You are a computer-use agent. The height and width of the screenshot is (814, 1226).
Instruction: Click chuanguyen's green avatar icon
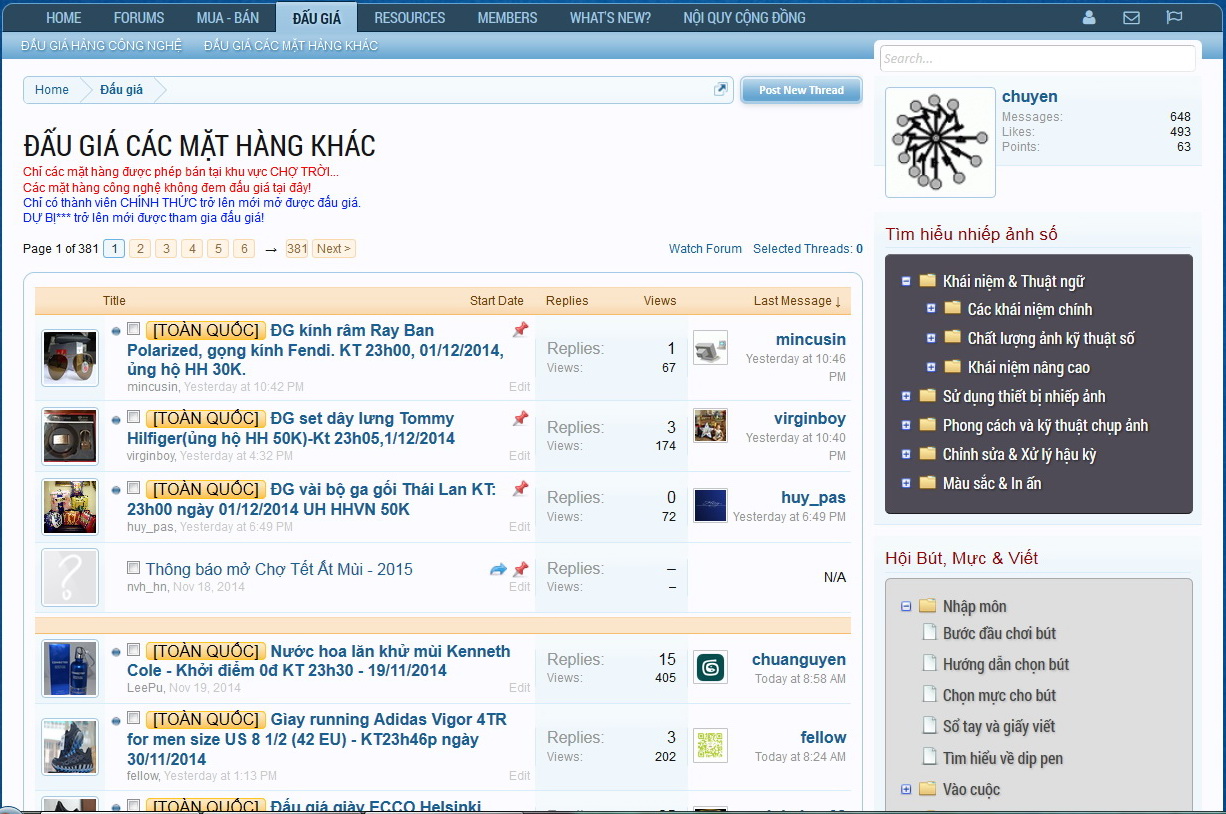(x=710, y=667)
